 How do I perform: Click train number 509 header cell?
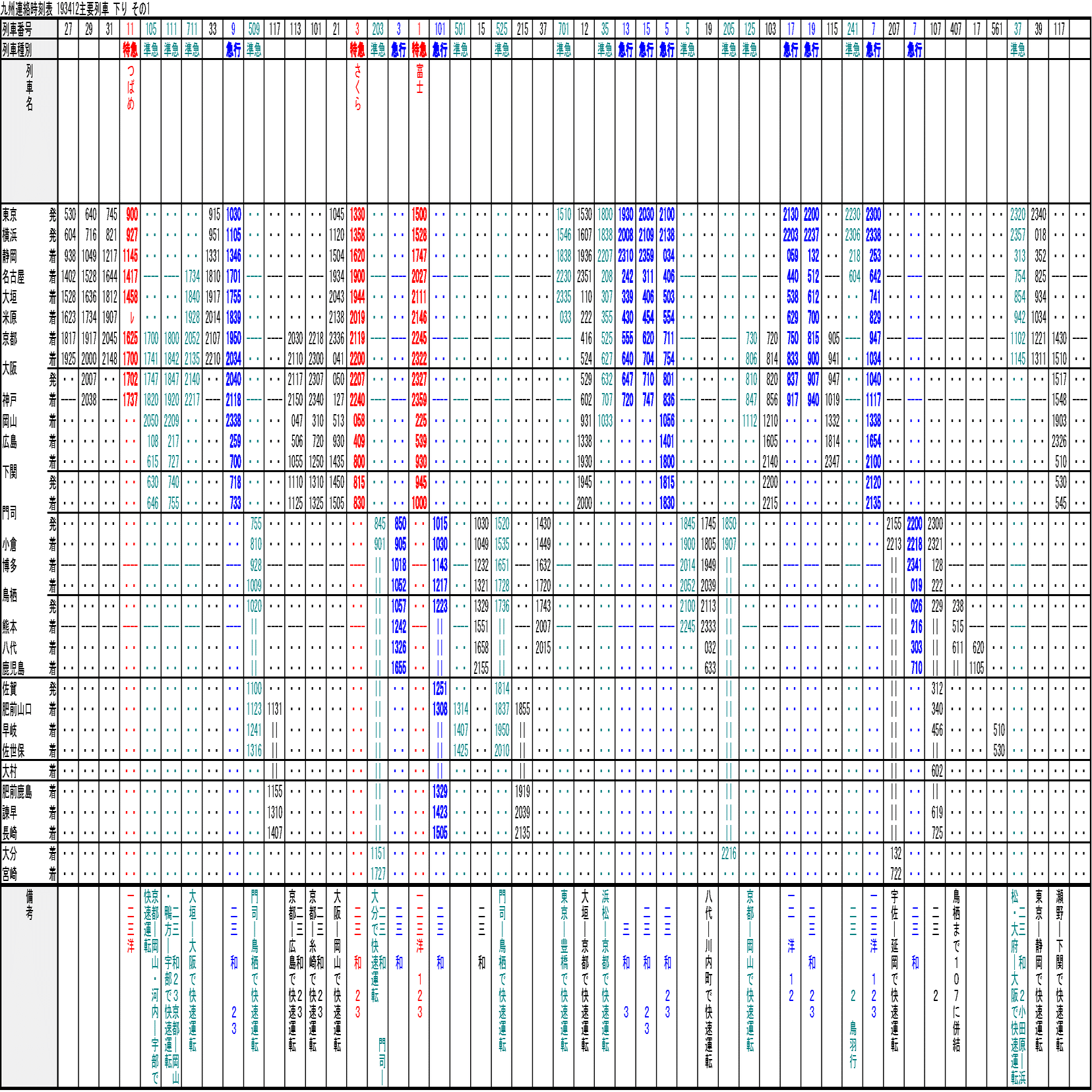coord(254,29)
